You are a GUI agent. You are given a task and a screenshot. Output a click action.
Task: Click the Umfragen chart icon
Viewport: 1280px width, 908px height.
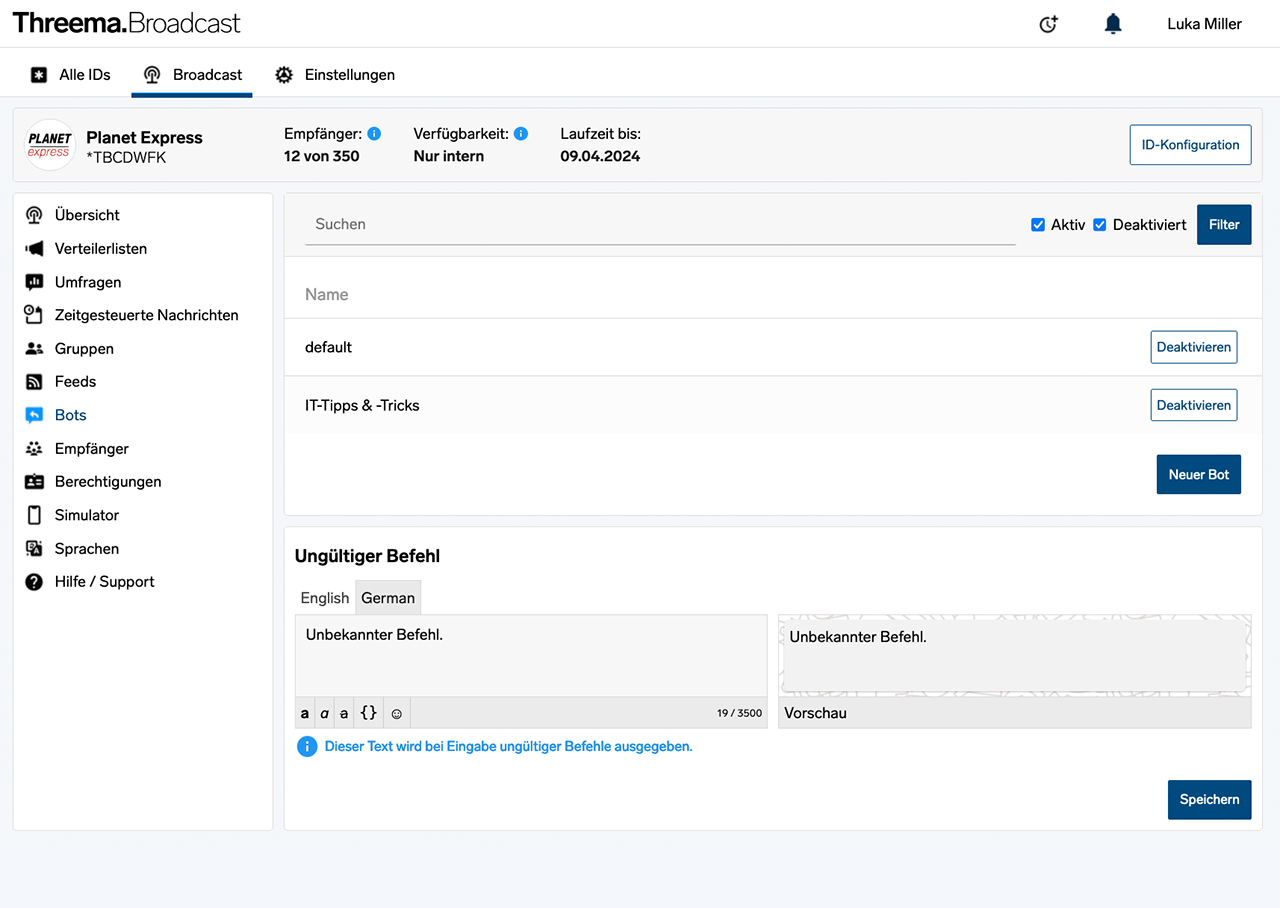tap(34, 282)
